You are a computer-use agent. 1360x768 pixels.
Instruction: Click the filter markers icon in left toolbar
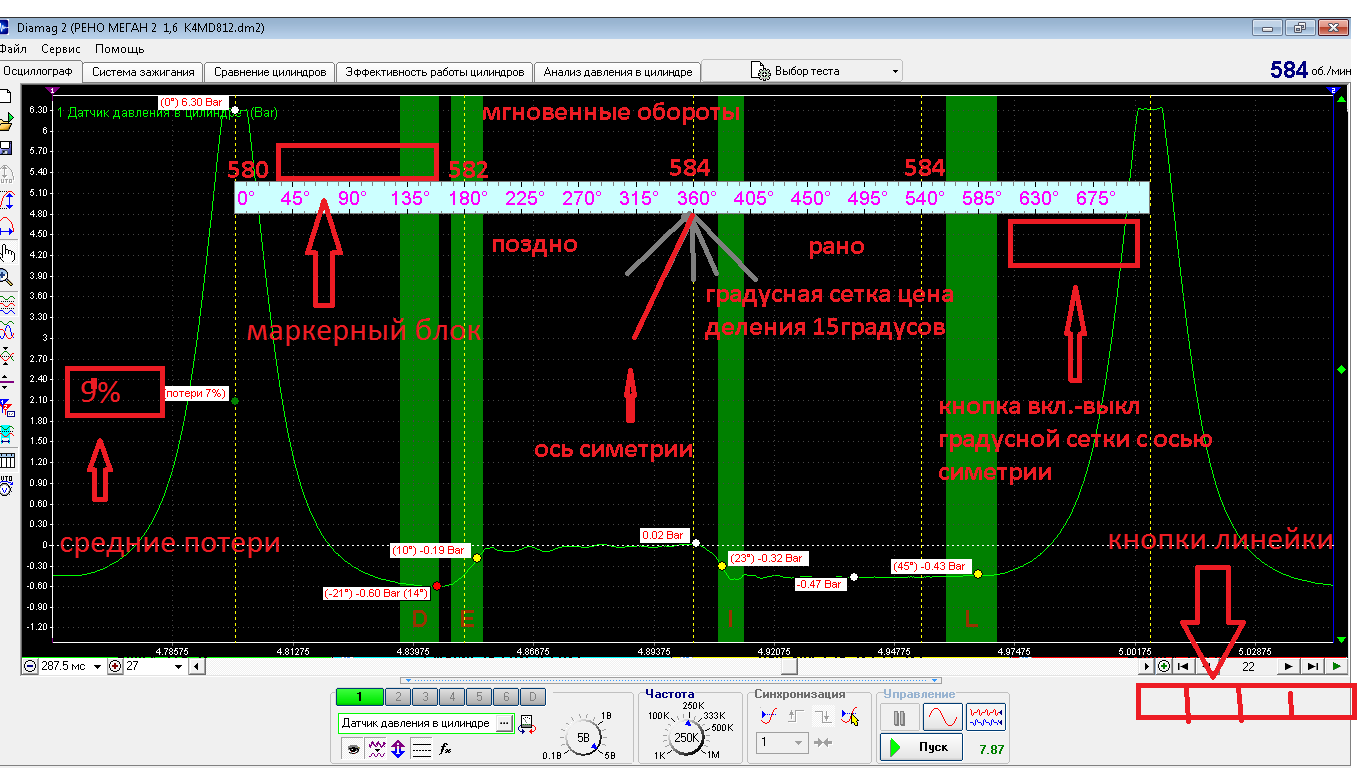coord(6,408)
